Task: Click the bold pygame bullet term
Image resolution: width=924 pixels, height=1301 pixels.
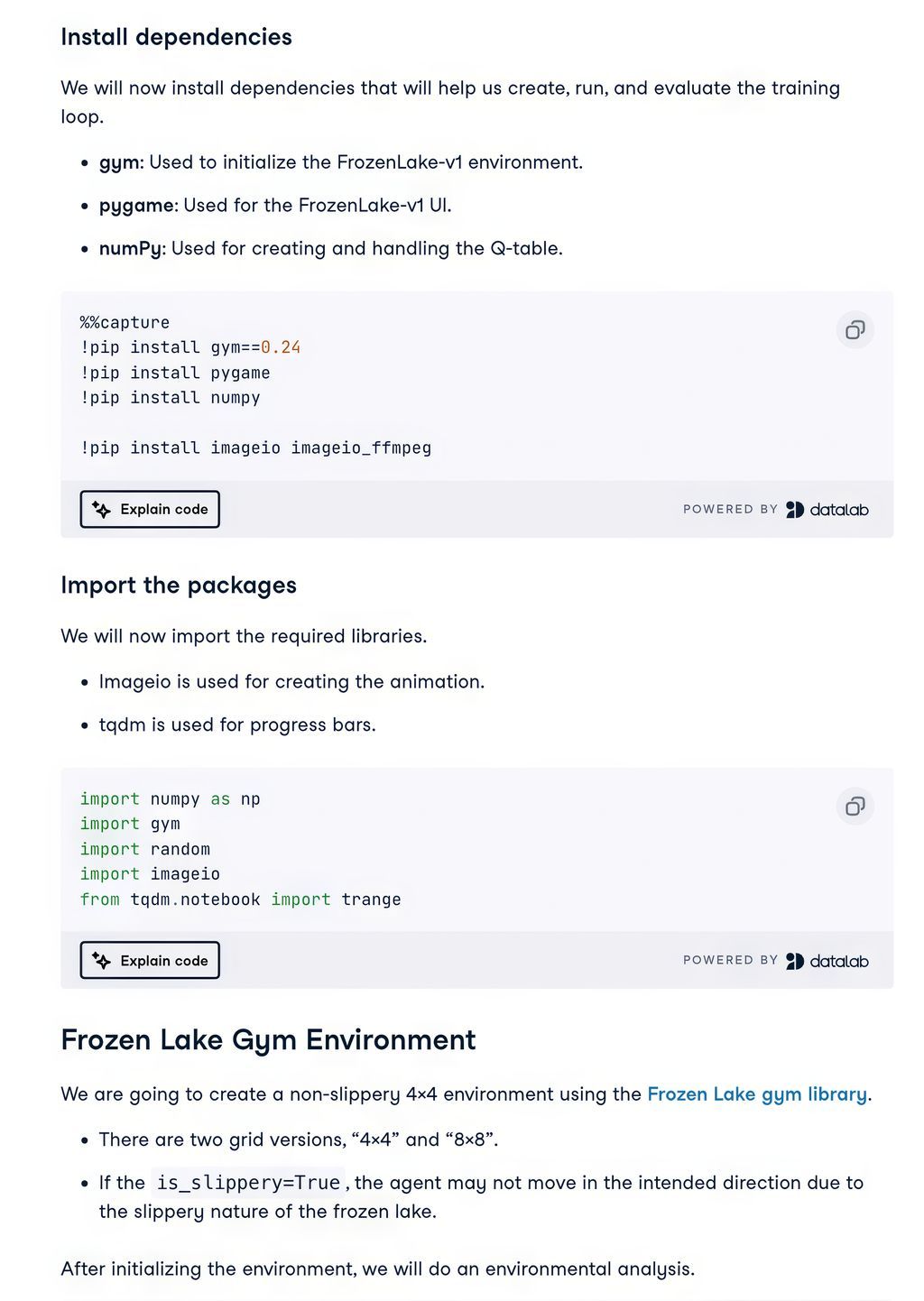Action: pyautogui.click(x=135, y=206)
